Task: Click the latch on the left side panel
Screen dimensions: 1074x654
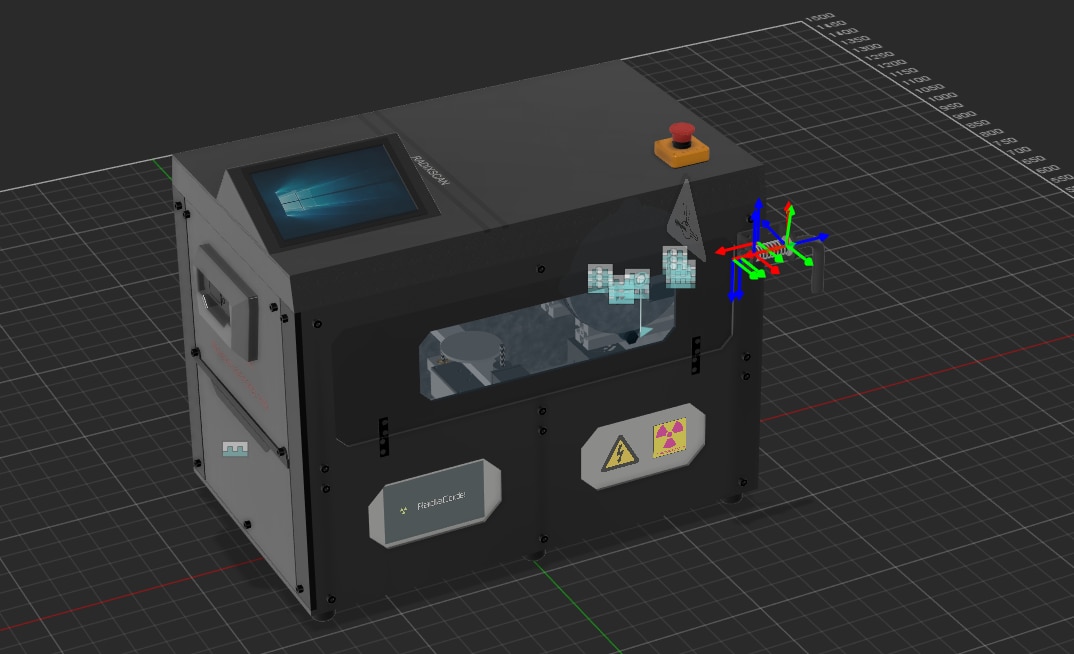Action: pos(226,301)
